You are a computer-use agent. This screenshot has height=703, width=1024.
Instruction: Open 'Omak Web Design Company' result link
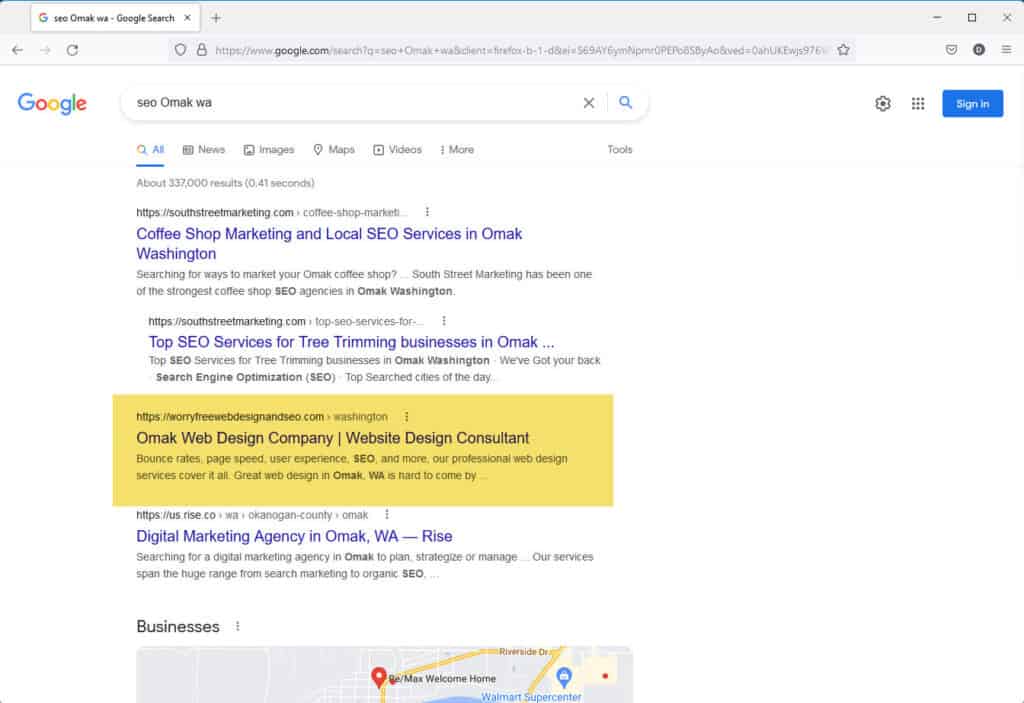point(332,438)
